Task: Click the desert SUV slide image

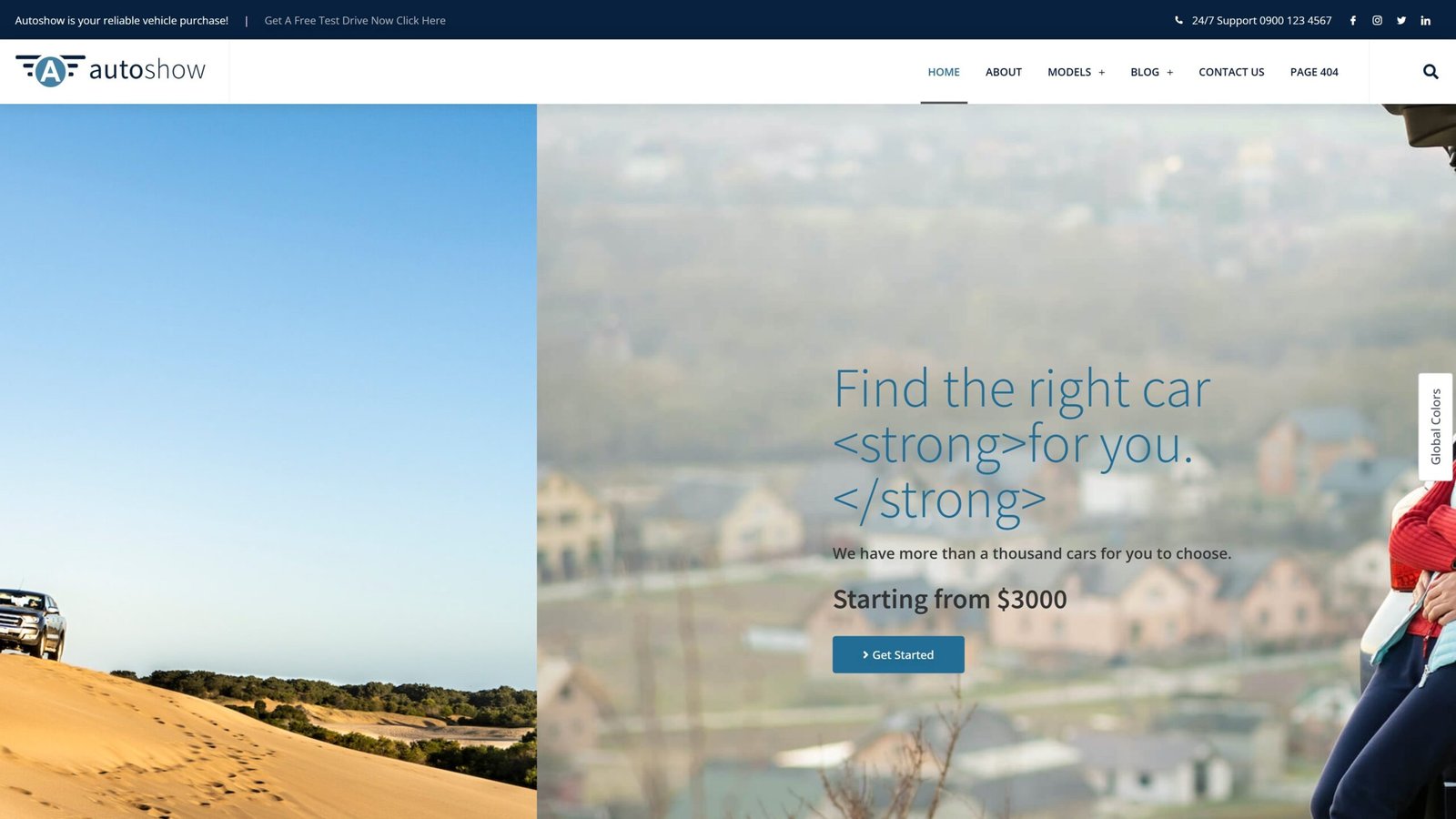Action: [268, 461]
